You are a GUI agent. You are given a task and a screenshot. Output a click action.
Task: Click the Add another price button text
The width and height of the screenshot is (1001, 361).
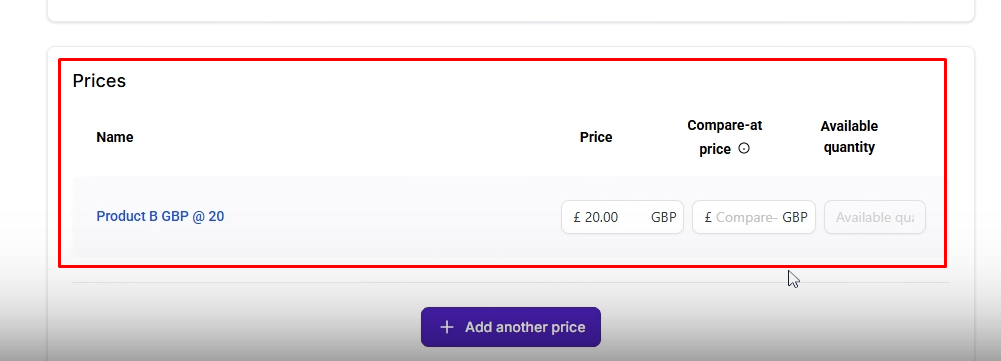(x=525, y=327)
